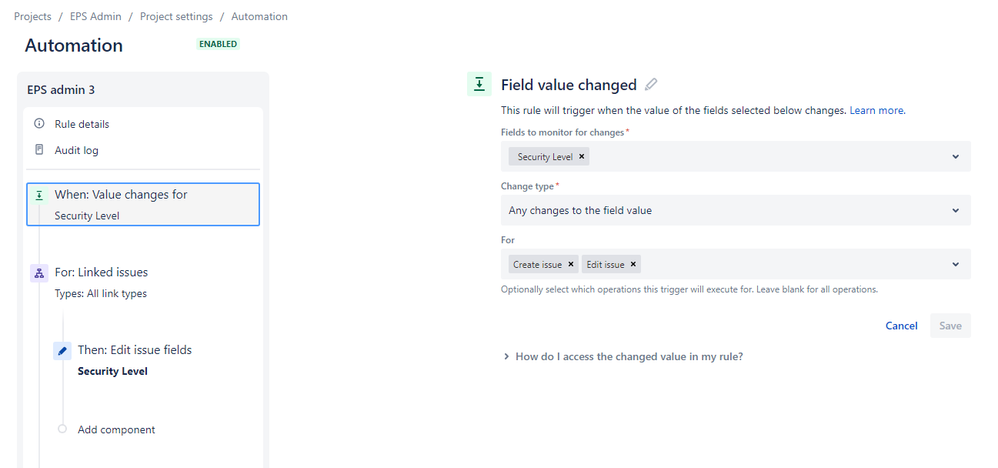Click the pencil edit icon beside Field value changed

point(650,85)
